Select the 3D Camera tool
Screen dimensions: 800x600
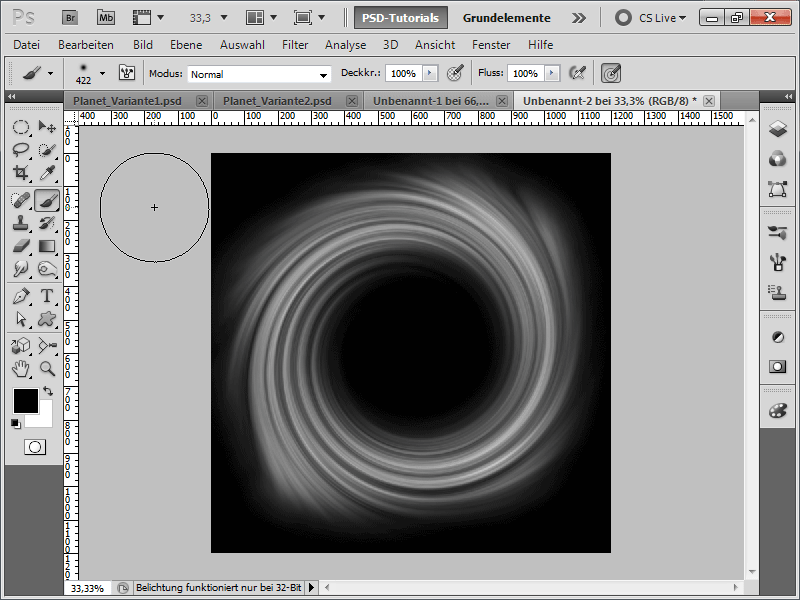point(47,346)
